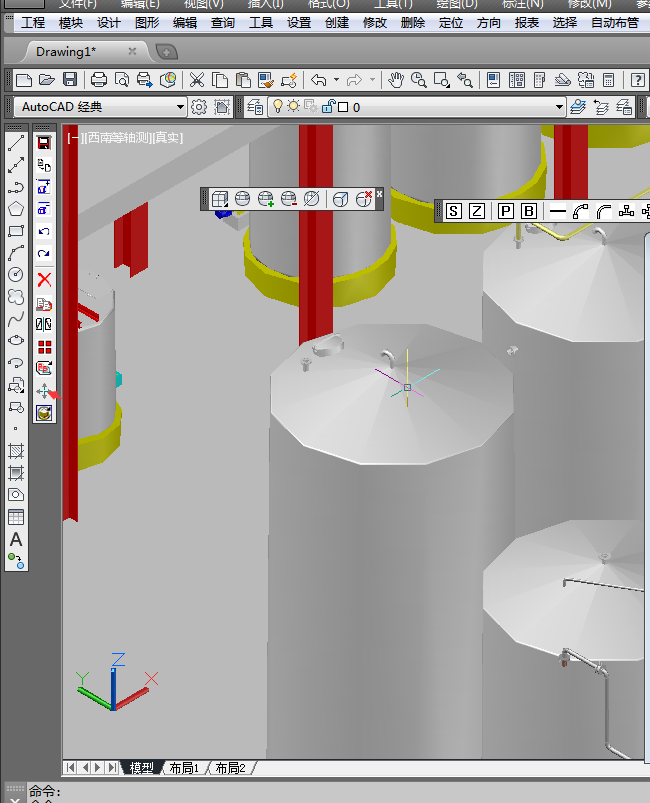Expand the layer list dropdown arrow
Viewport: 650px width, 803px height.
tap(560, 107)
